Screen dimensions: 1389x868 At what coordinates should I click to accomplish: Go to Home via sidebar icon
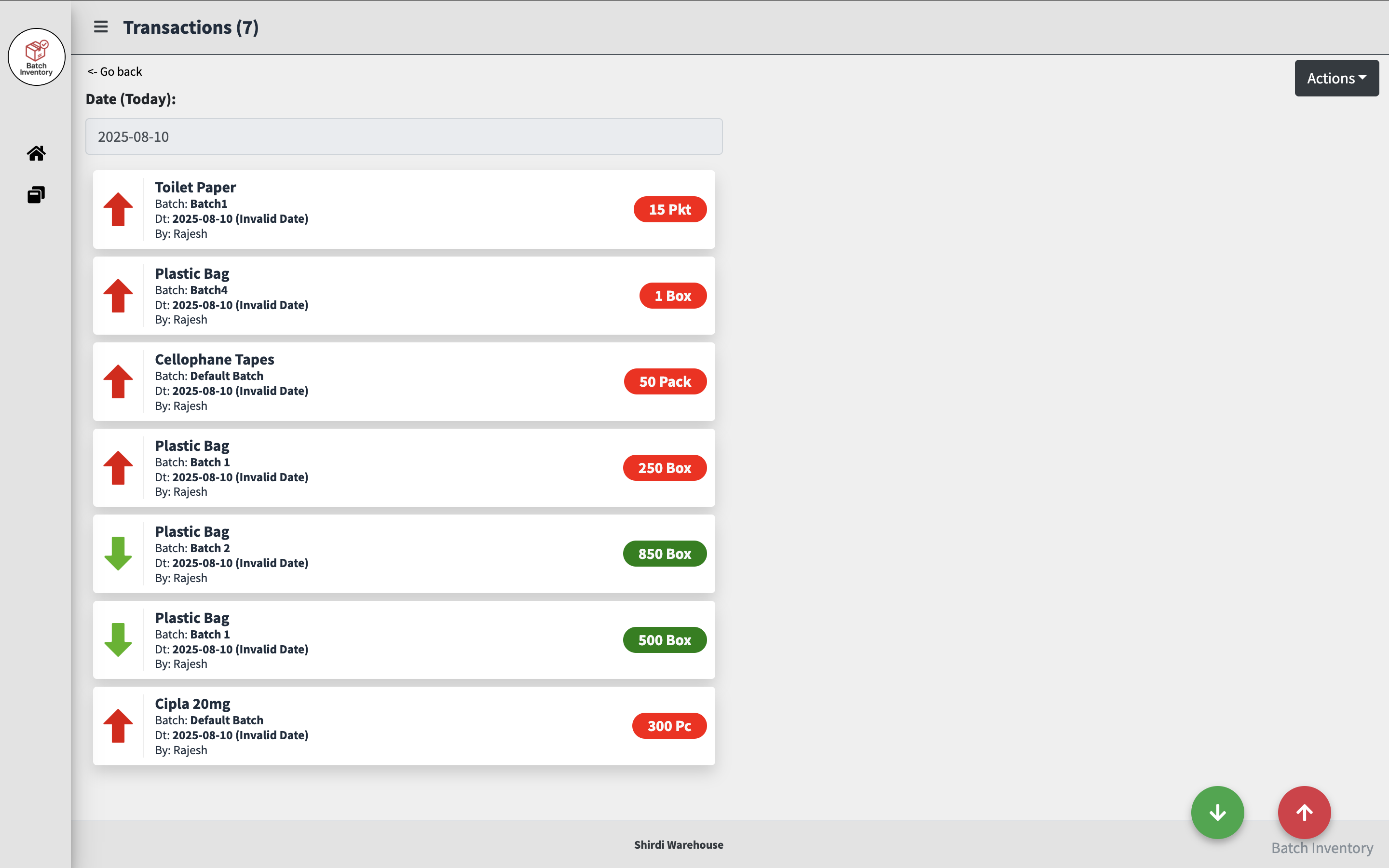tap(36, 153)
